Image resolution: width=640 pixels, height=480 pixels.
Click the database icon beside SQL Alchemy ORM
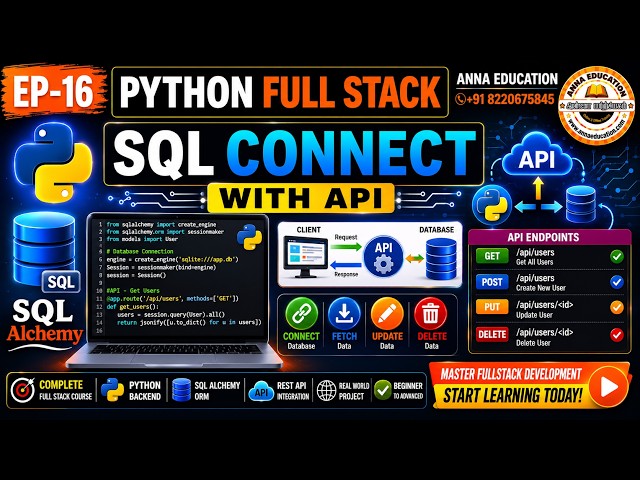[x=181, y=390]
